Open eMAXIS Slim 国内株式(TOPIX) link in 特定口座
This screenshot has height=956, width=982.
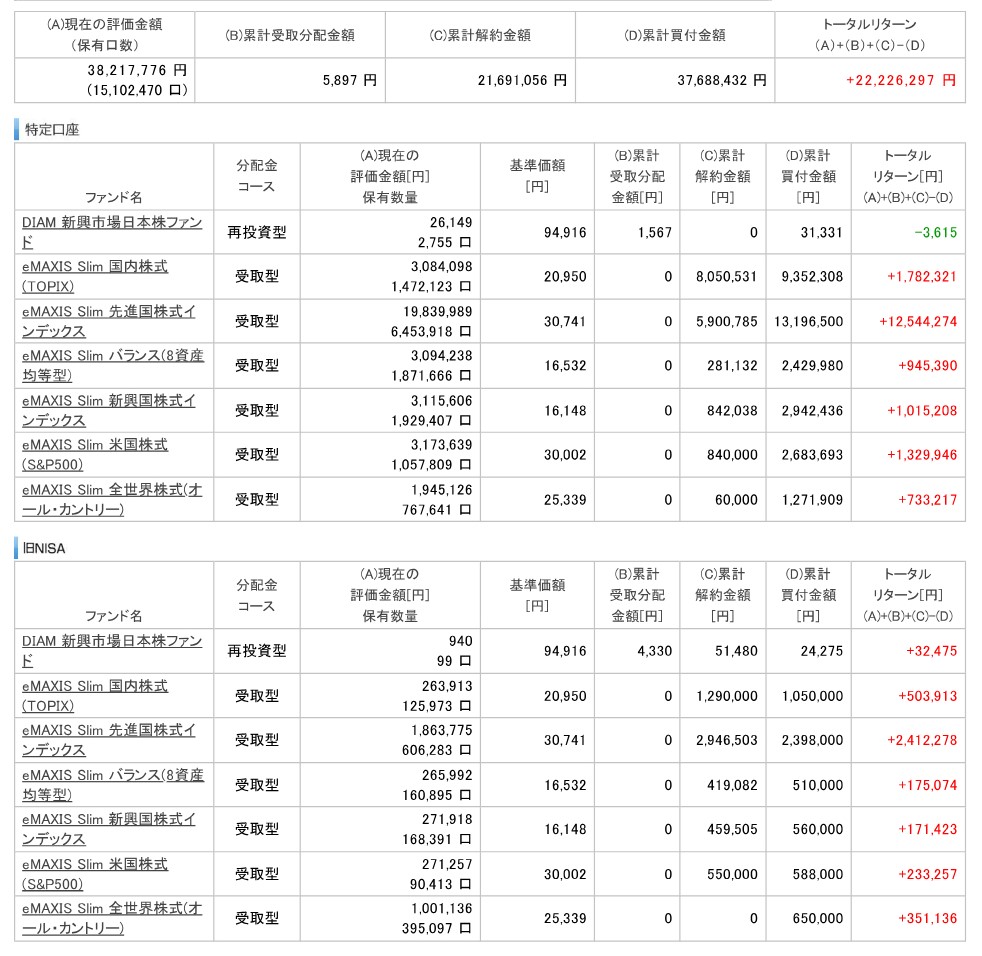click(95, 276)
